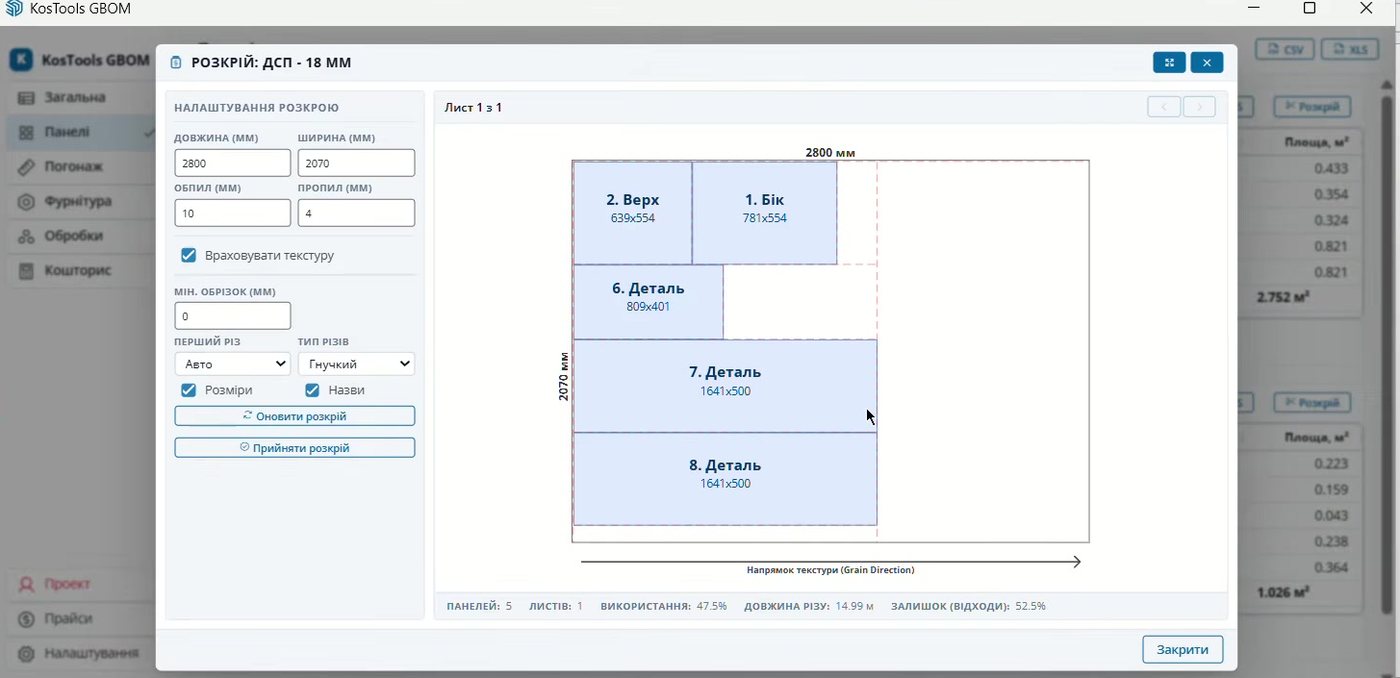The width and height of the screenshot is (1400, 678).
Task: Focus the Обпил (мм) input field
Action: click(232, 213)
